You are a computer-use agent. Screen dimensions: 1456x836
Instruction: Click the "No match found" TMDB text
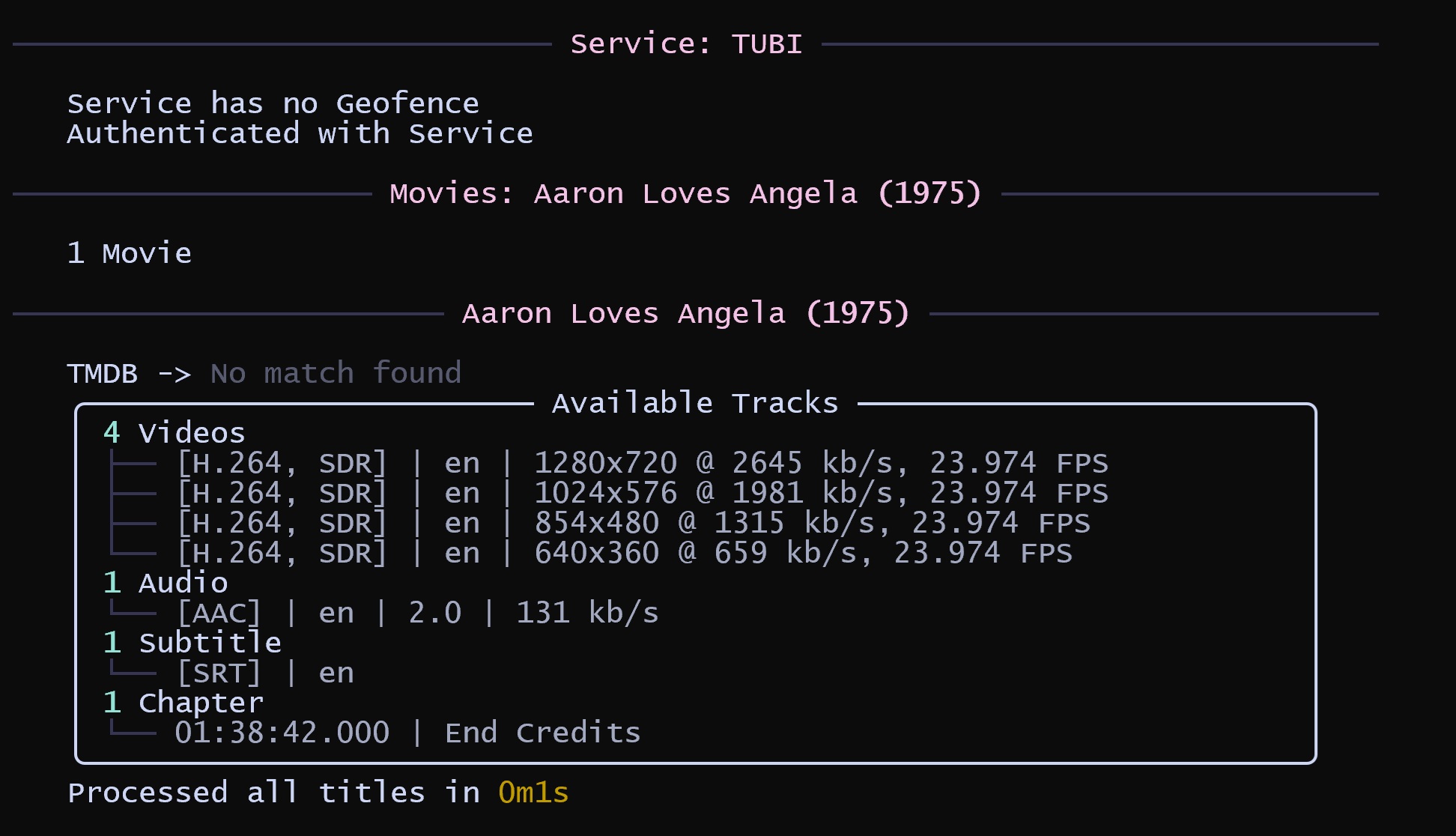click(x=336, y=374)
